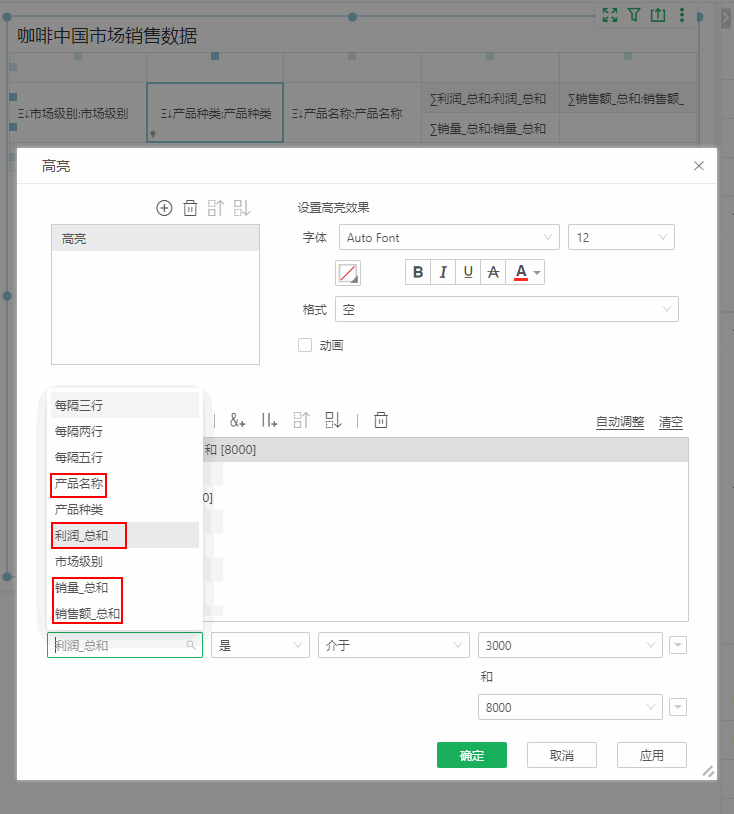Viewport: 734px width, 814px height.
Task: Click the 应用 button
Action: tap(651, 755)
